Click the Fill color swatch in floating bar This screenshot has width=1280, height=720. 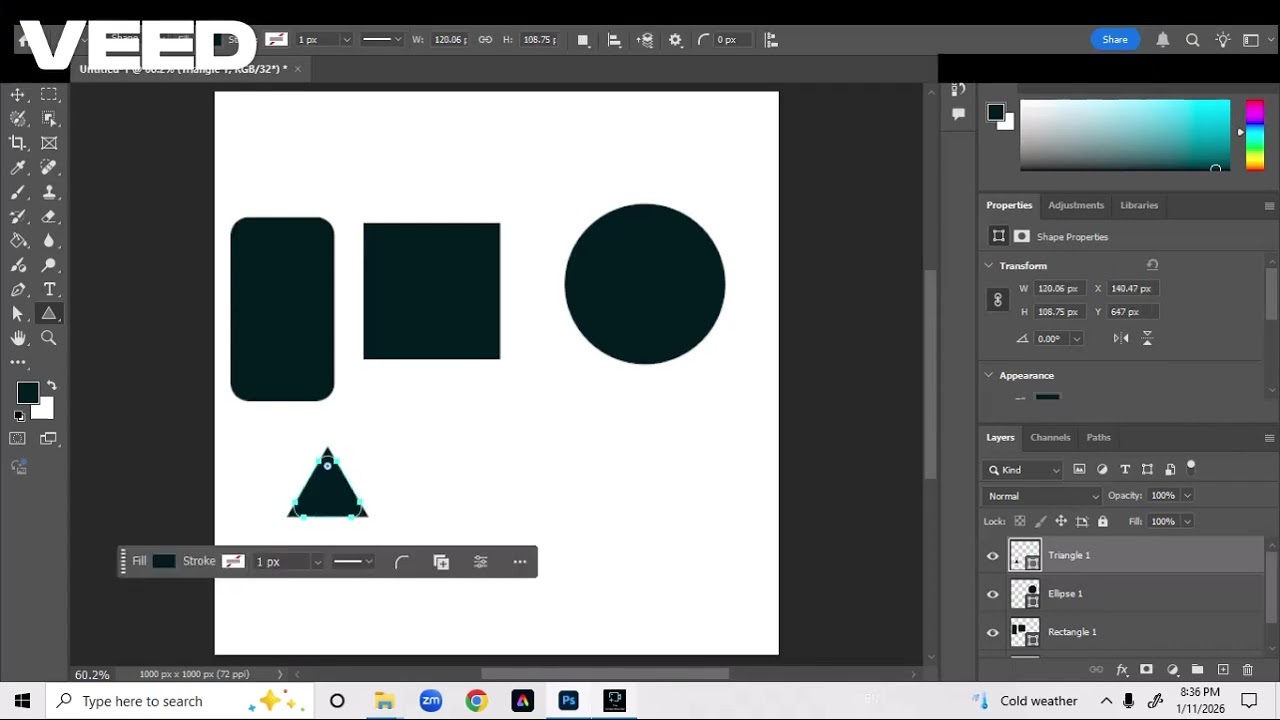pos(164,562)
